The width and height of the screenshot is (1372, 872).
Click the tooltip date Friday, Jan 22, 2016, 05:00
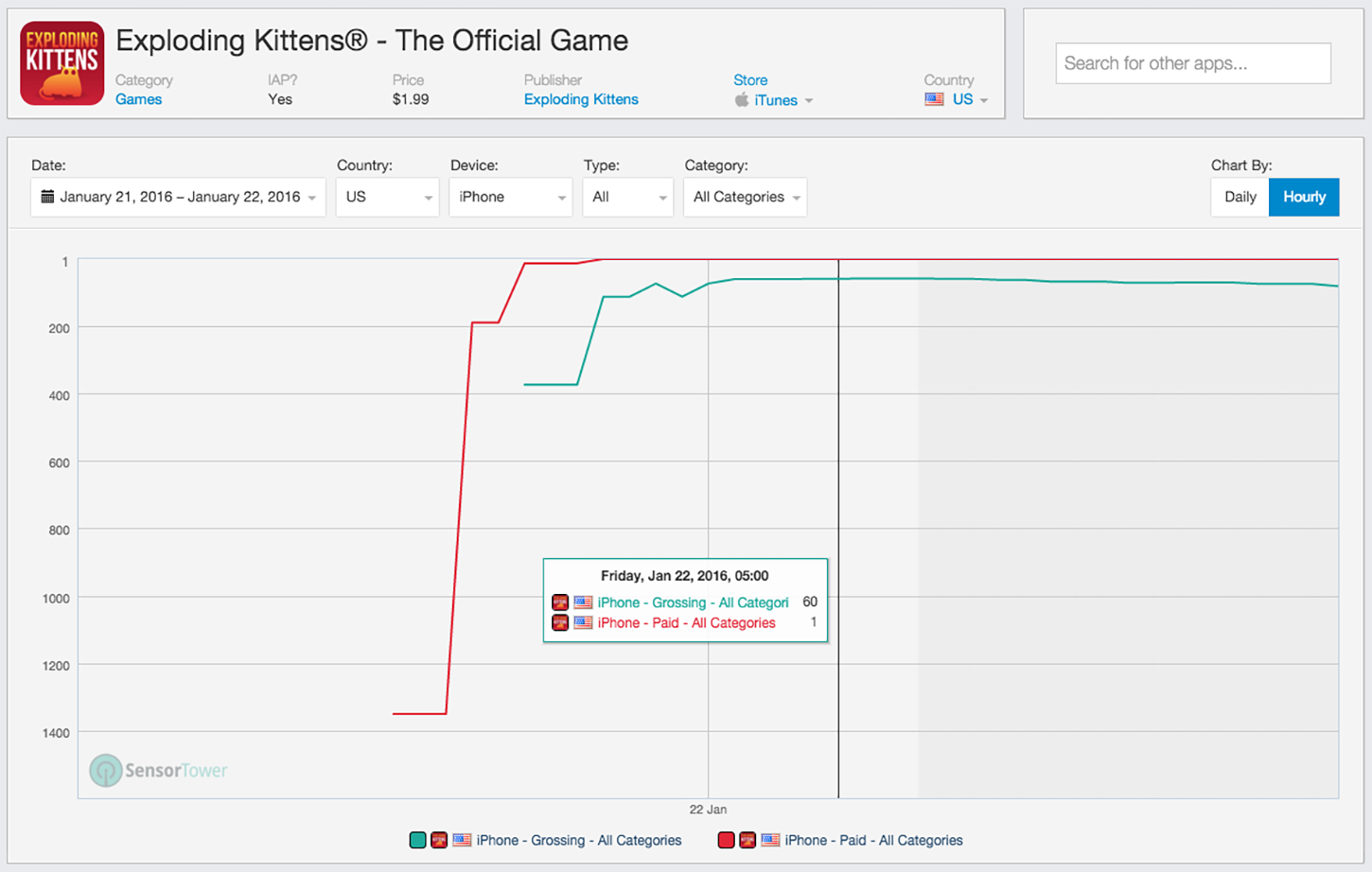tap(685, 575)
